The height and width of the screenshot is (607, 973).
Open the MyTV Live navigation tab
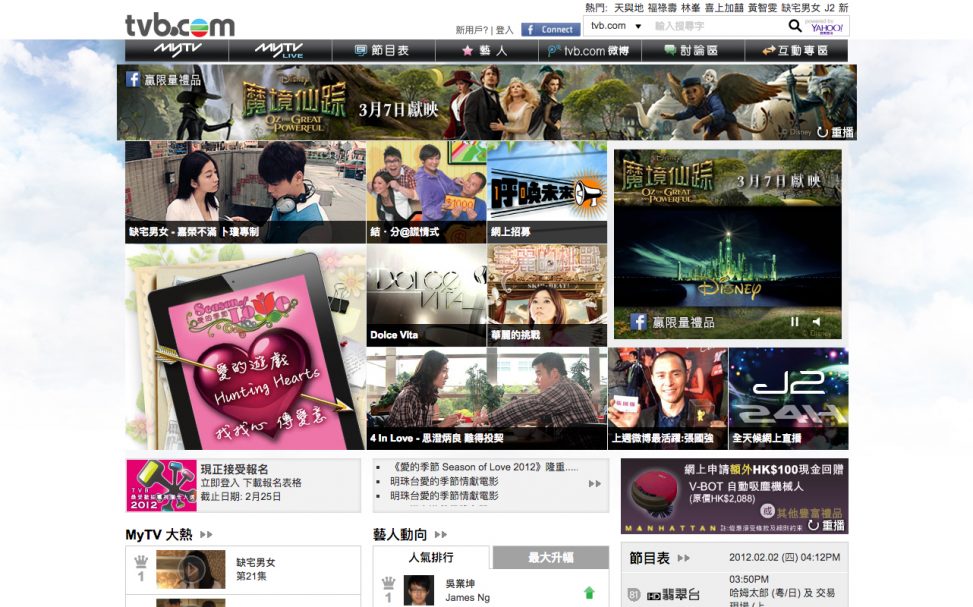click(280, 50)
